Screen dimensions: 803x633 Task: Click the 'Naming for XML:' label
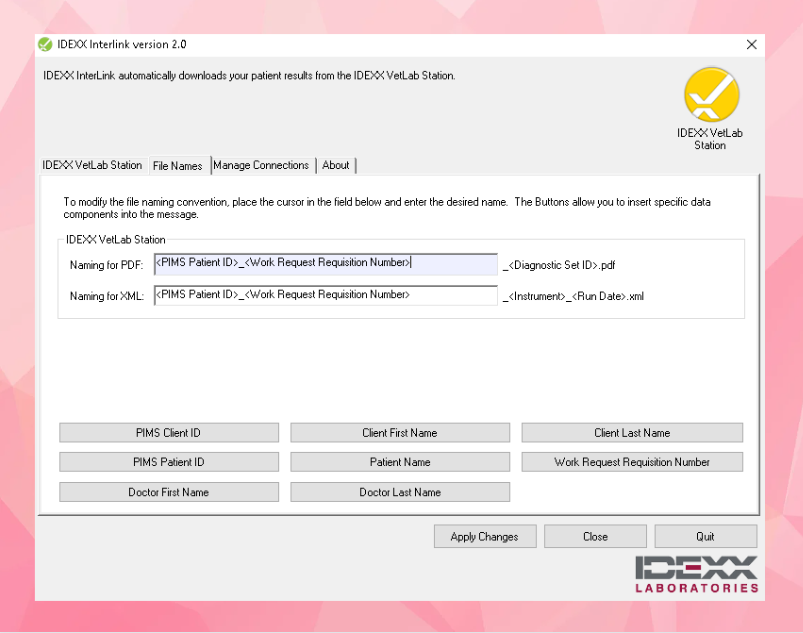click(107, 297)
